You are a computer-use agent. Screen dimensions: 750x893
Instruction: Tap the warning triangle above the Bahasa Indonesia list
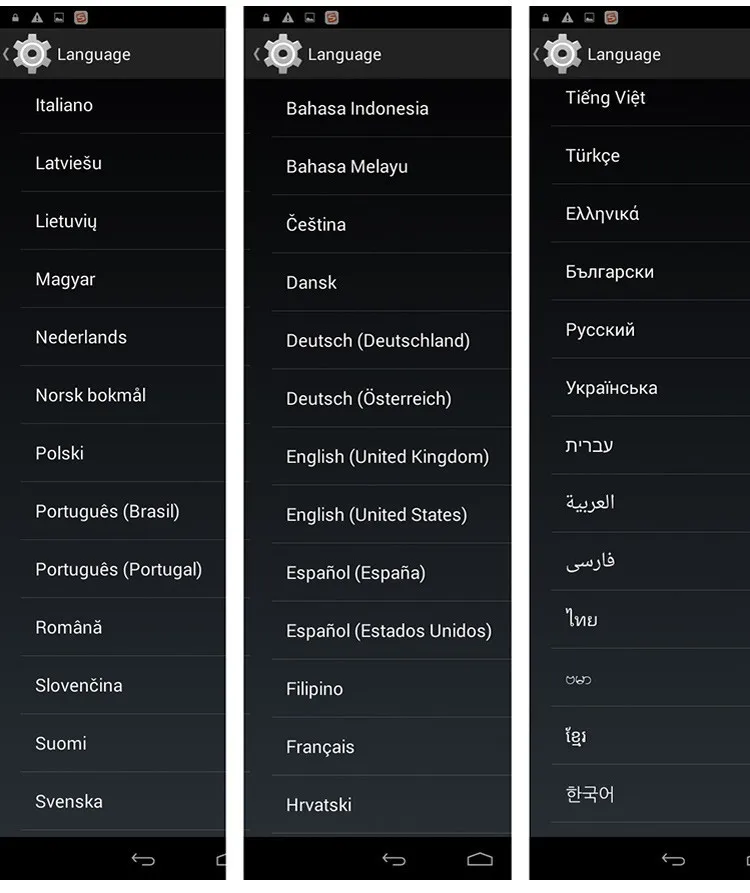click(x=288, y=18)
